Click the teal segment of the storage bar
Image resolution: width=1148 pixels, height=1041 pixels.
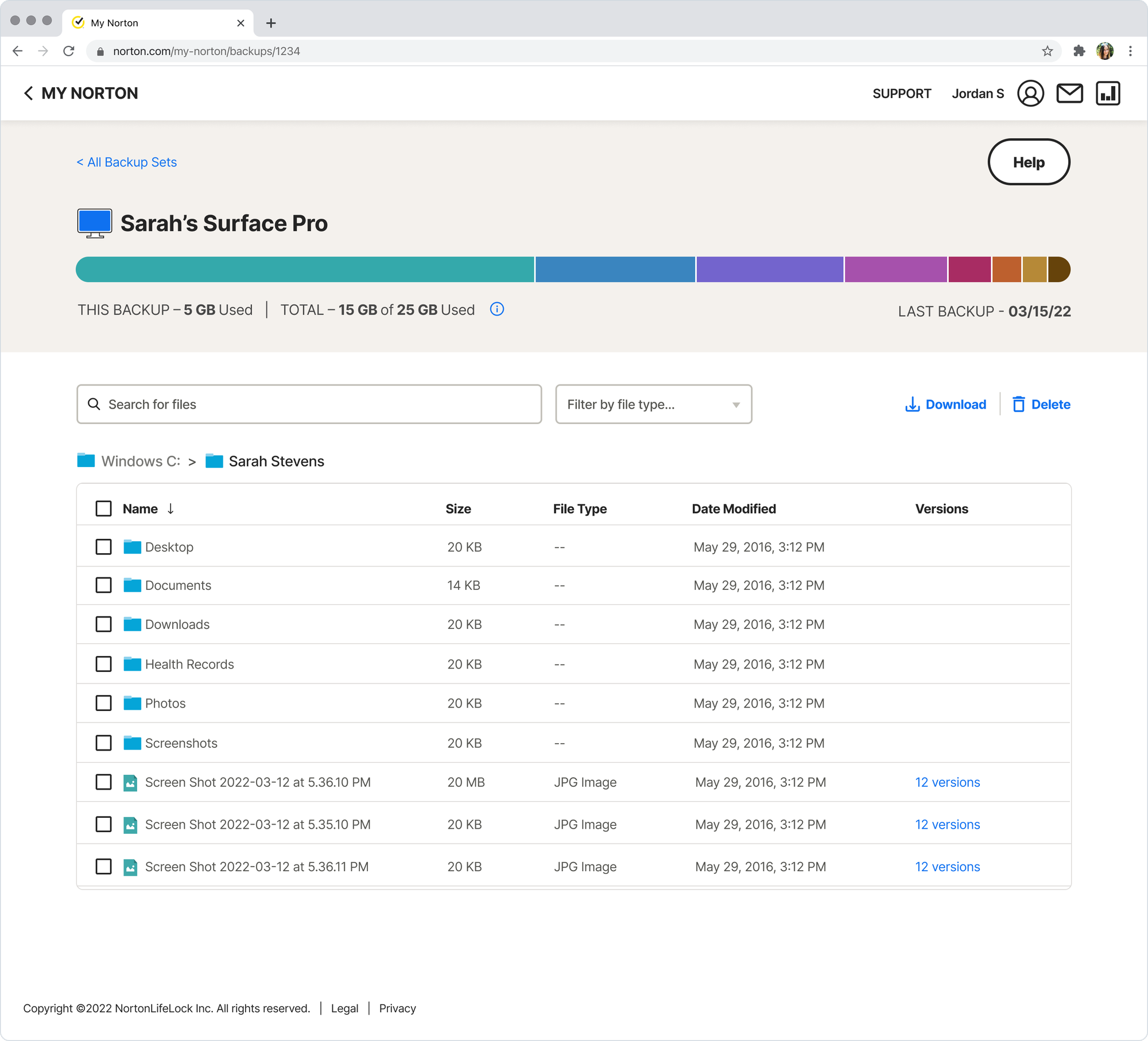click(x=305, y=269)
